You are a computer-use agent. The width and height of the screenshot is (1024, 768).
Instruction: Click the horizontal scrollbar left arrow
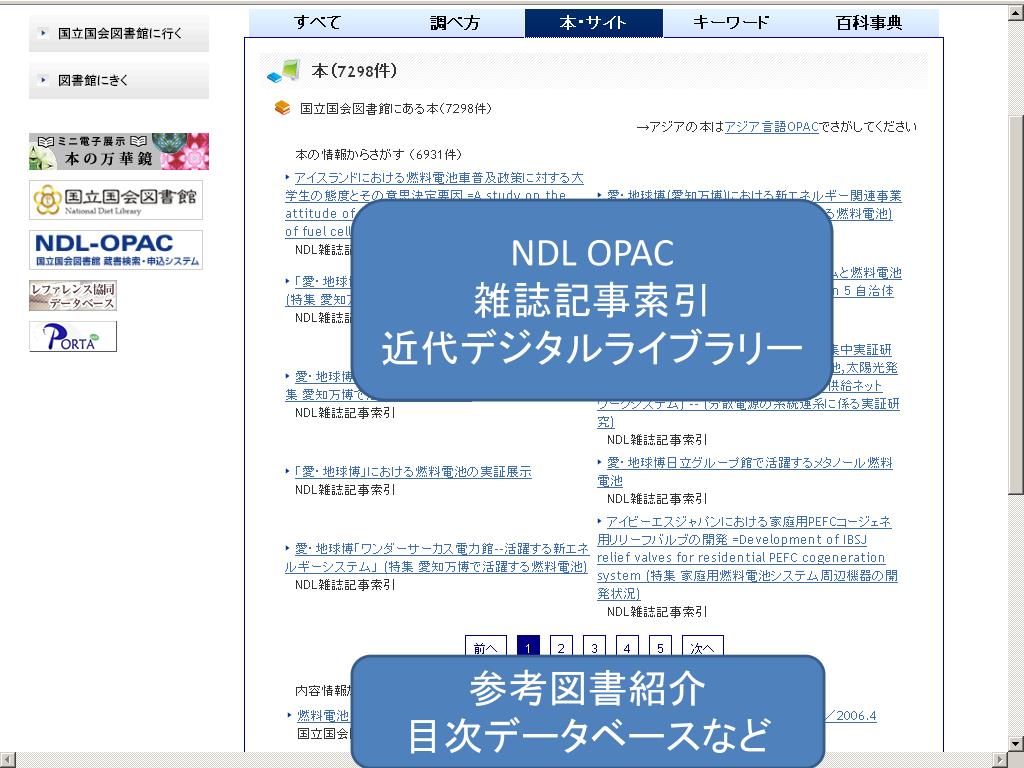7,760
